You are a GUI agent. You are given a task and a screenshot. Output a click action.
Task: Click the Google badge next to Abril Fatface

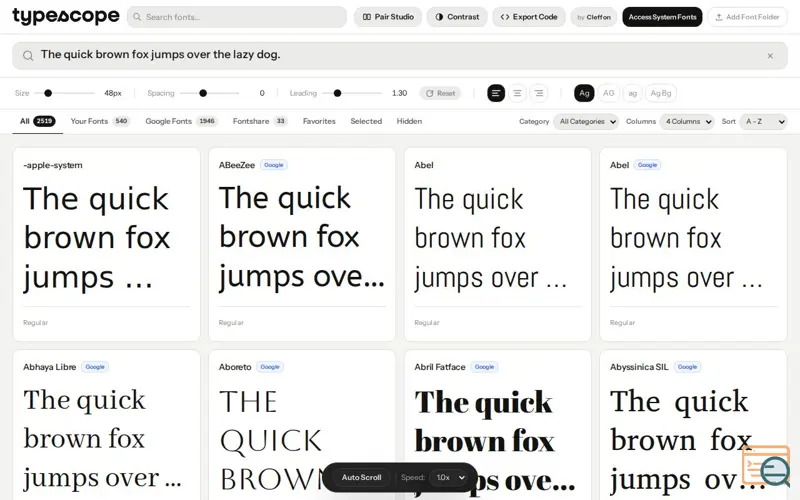[x=484, y=367]
